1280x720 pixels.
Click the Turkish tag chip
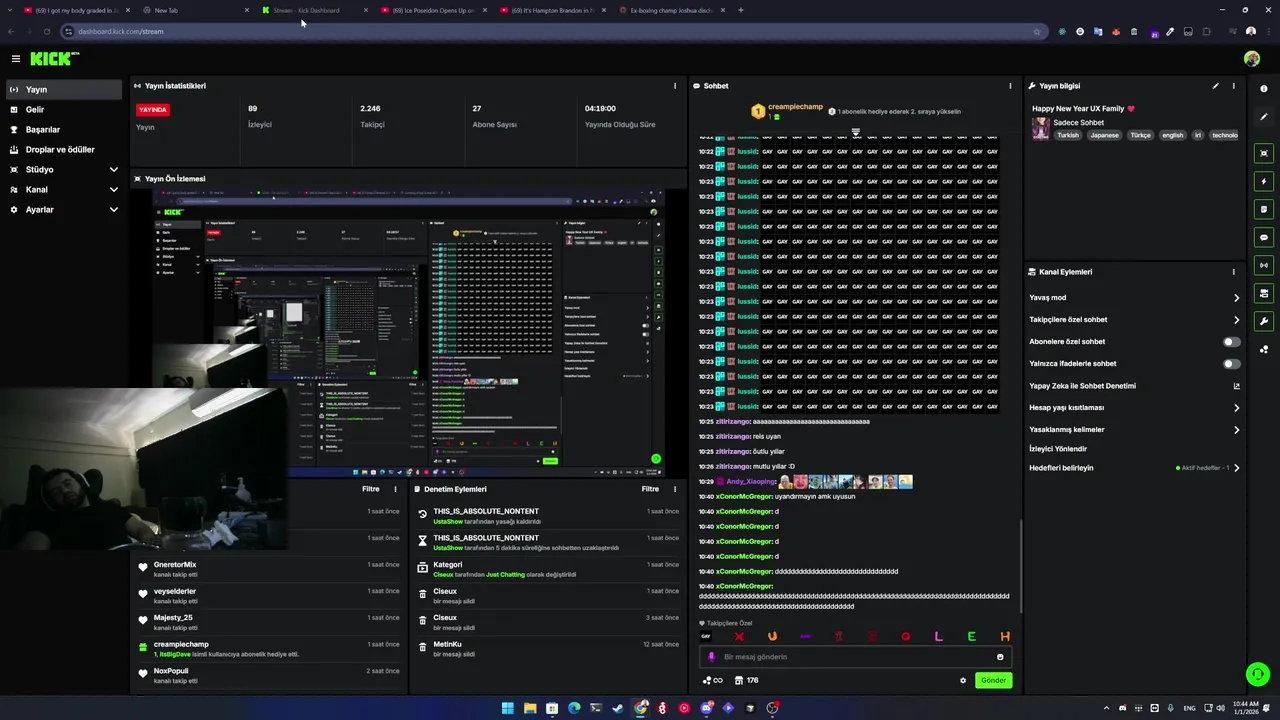1068,135
